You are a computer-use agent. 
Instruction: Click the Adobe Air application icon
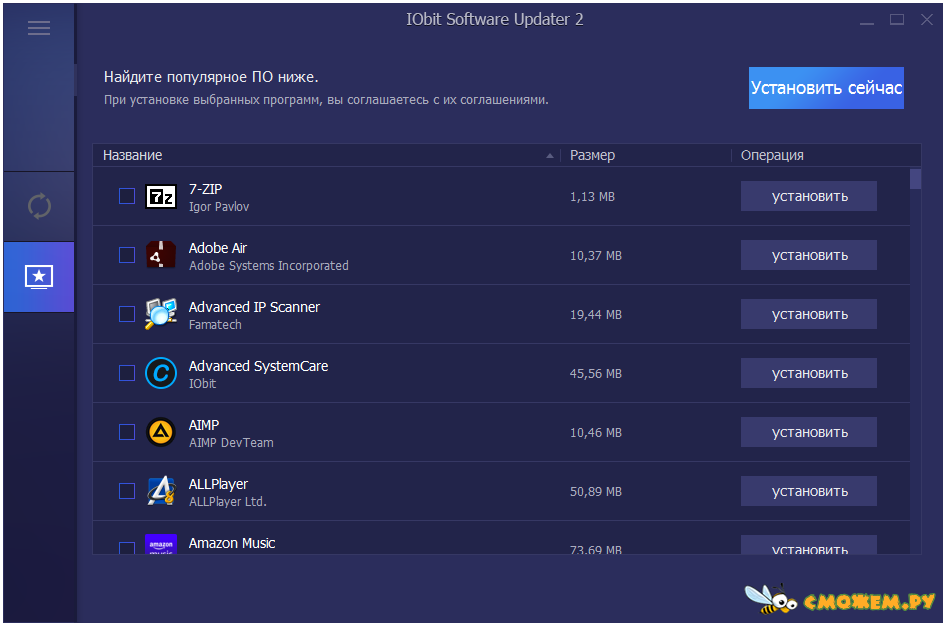pos(161,255)
